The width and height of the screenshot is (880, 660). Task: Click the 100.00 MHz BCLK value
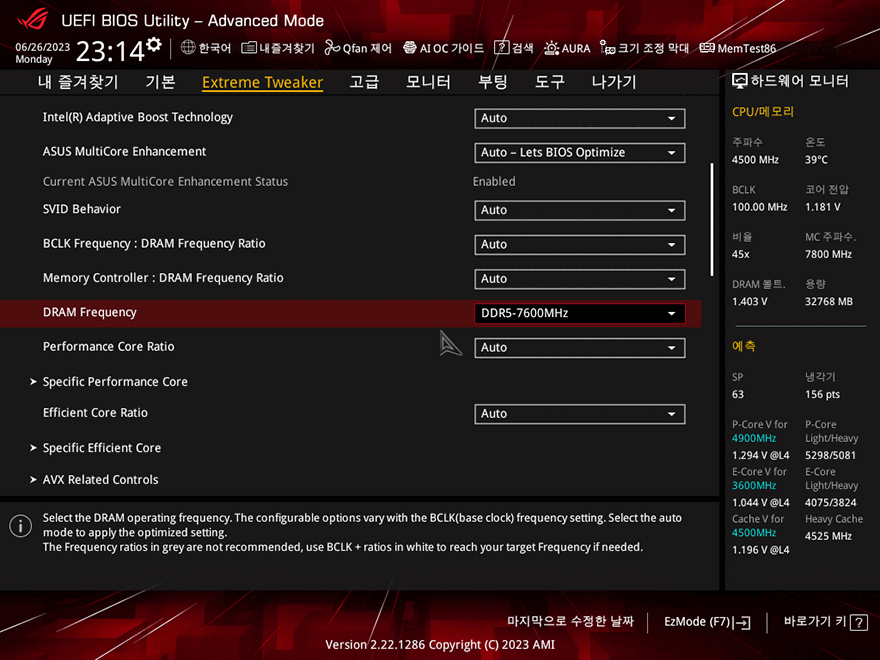pyautogui.click(x=759, y=207)
